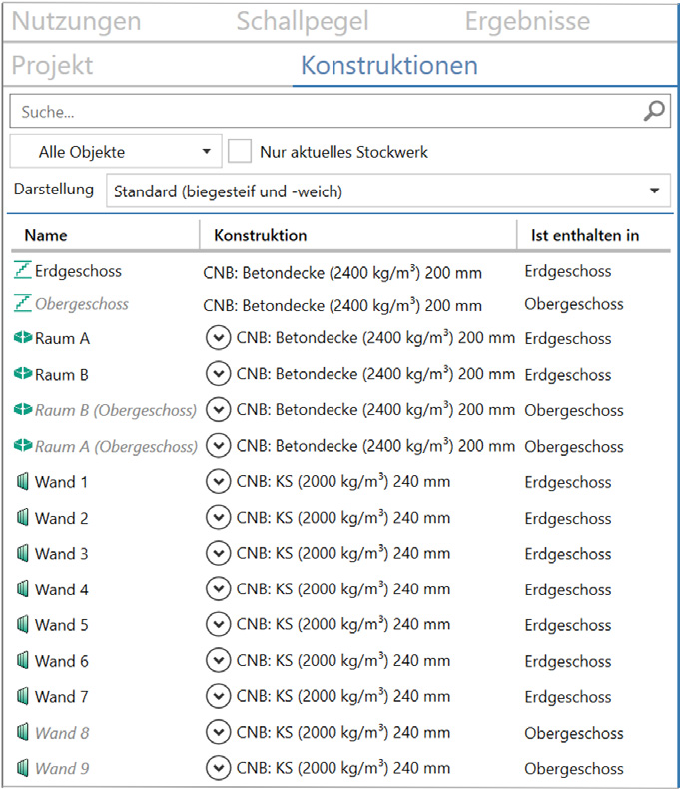The width and height of the screenshot is (680, 789).
Task: Expand construction chevron for Wand 1
Action: (x=218, y=482)
